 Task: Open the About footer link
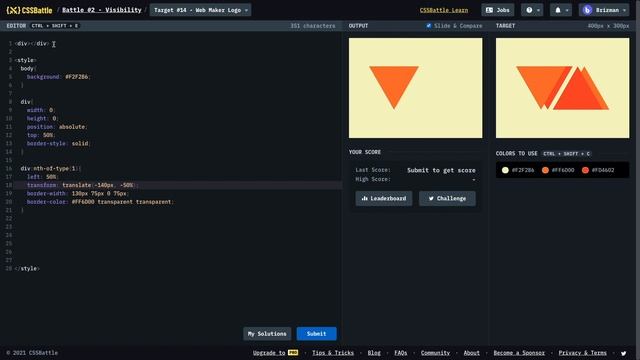click(x=471, y=353)
